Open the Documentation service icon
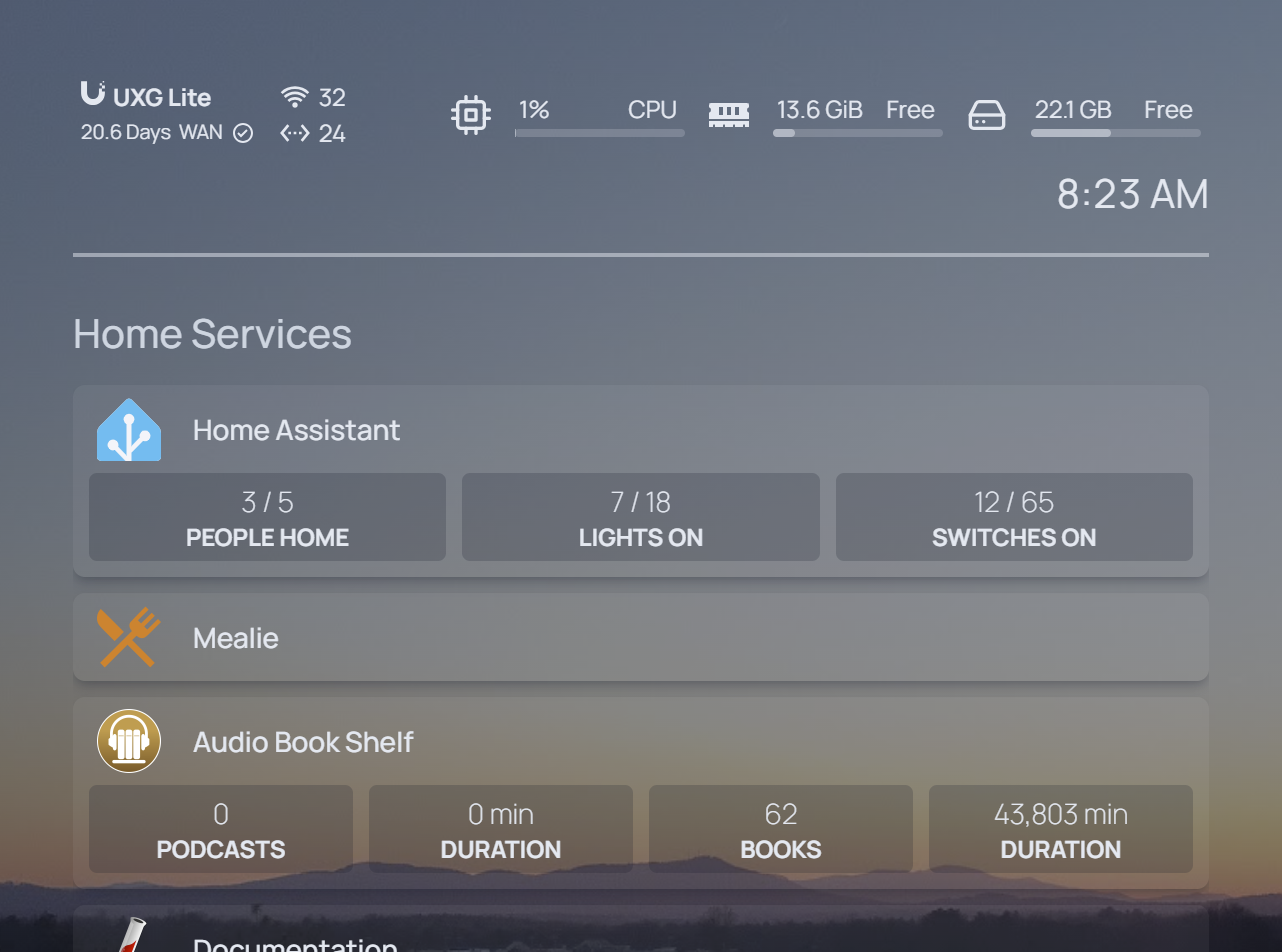The height and width of the screenshot is (952, 1282). [129, 936]
